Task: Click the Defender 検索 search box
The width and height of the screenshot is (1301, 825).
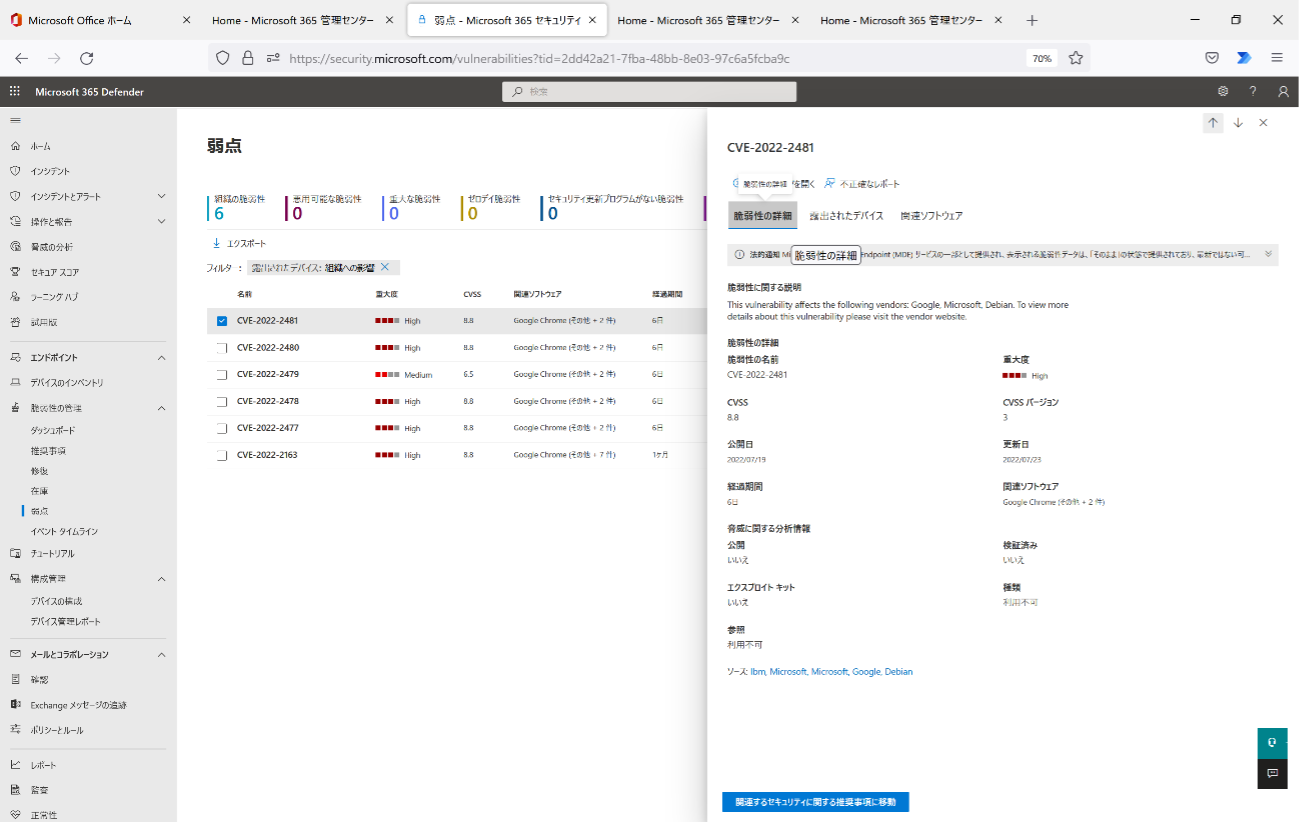Action: (649, 92)
